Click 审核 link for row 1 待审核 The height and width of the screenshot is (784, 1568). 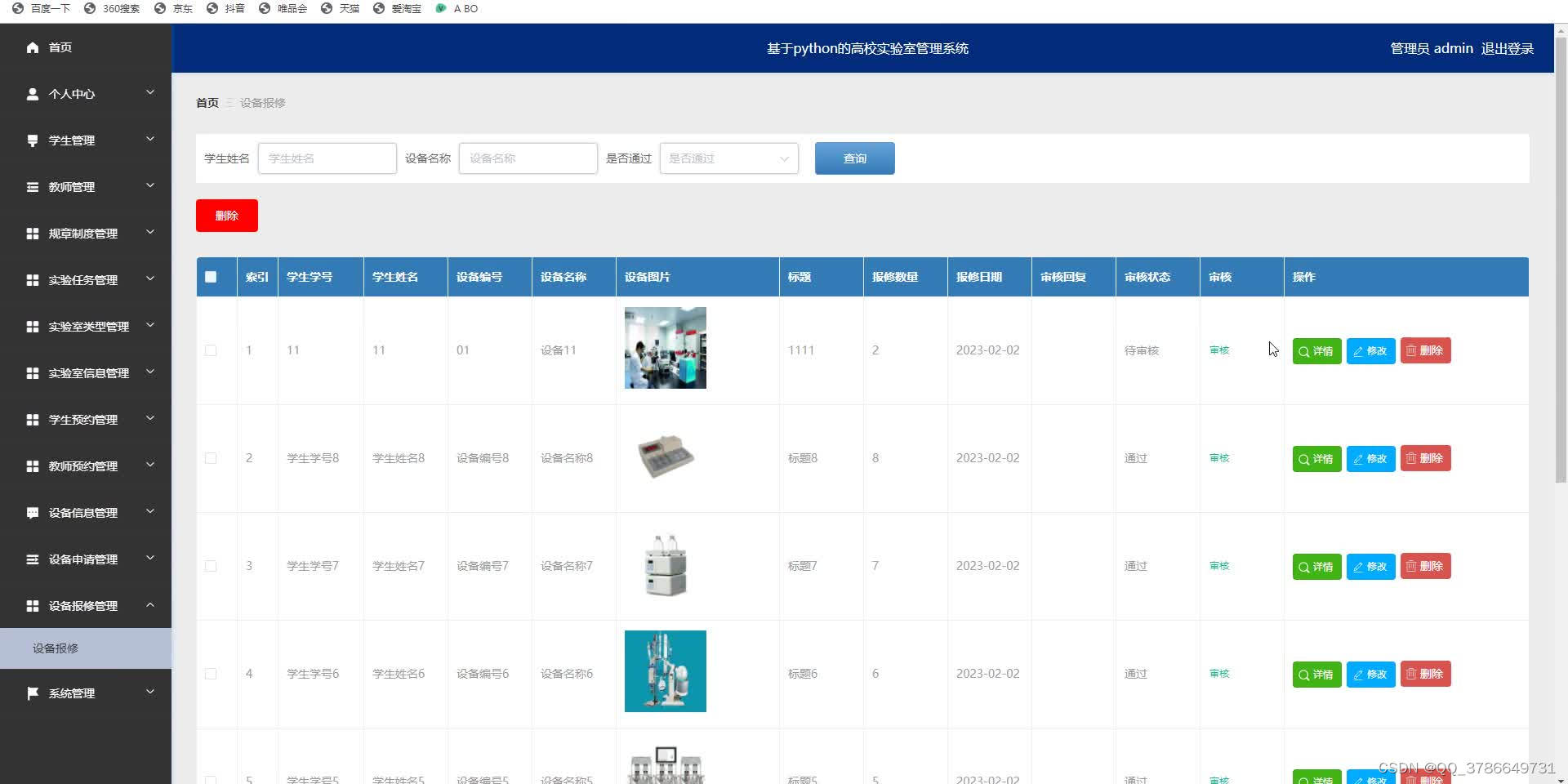1219,350
